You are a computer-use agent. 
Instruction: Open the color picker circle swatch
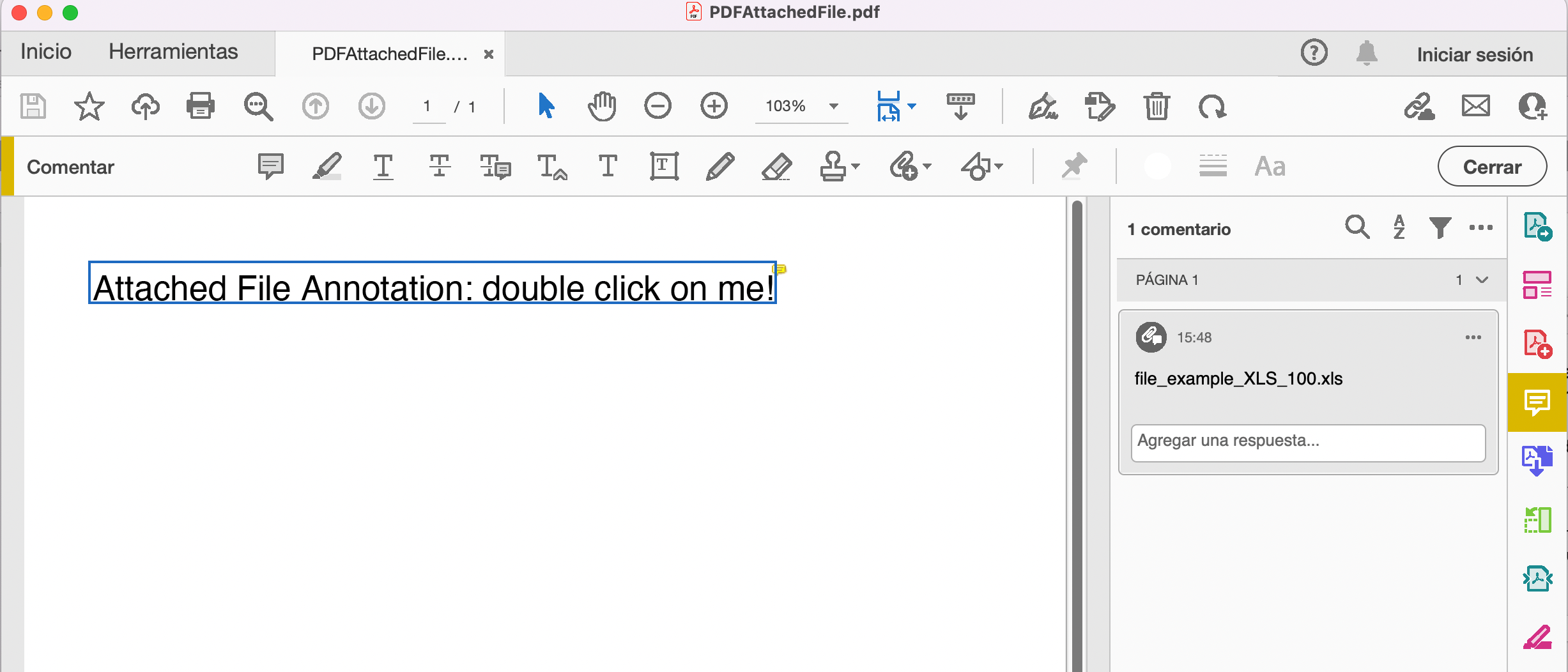click(x=1157, y=167)
